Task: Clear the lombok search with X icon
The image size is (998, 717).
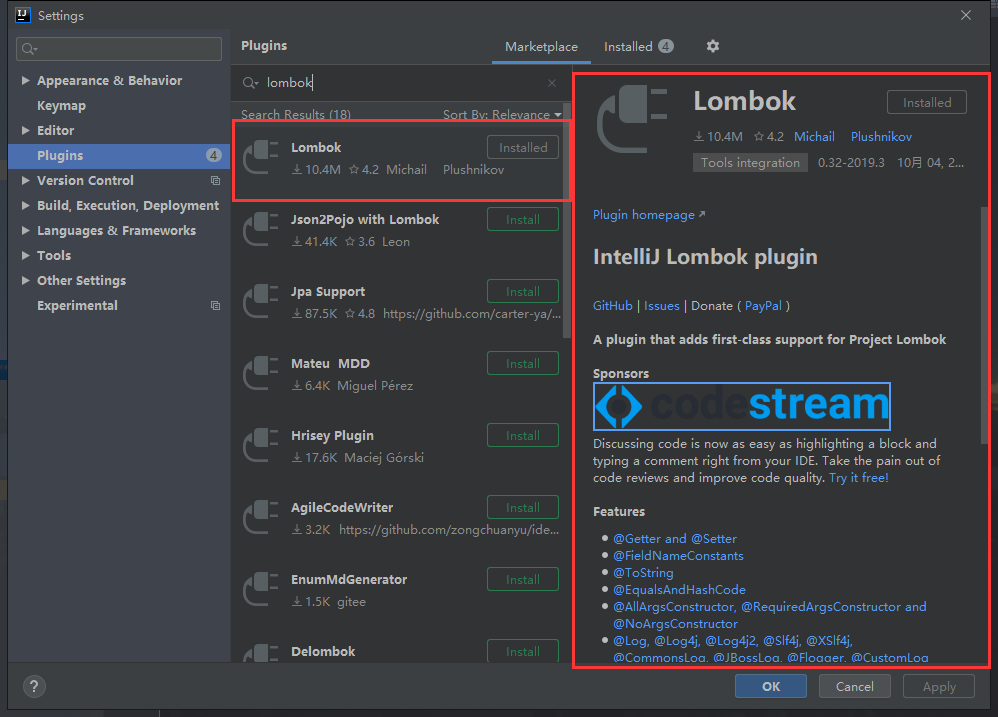Action: click(552, 83)
